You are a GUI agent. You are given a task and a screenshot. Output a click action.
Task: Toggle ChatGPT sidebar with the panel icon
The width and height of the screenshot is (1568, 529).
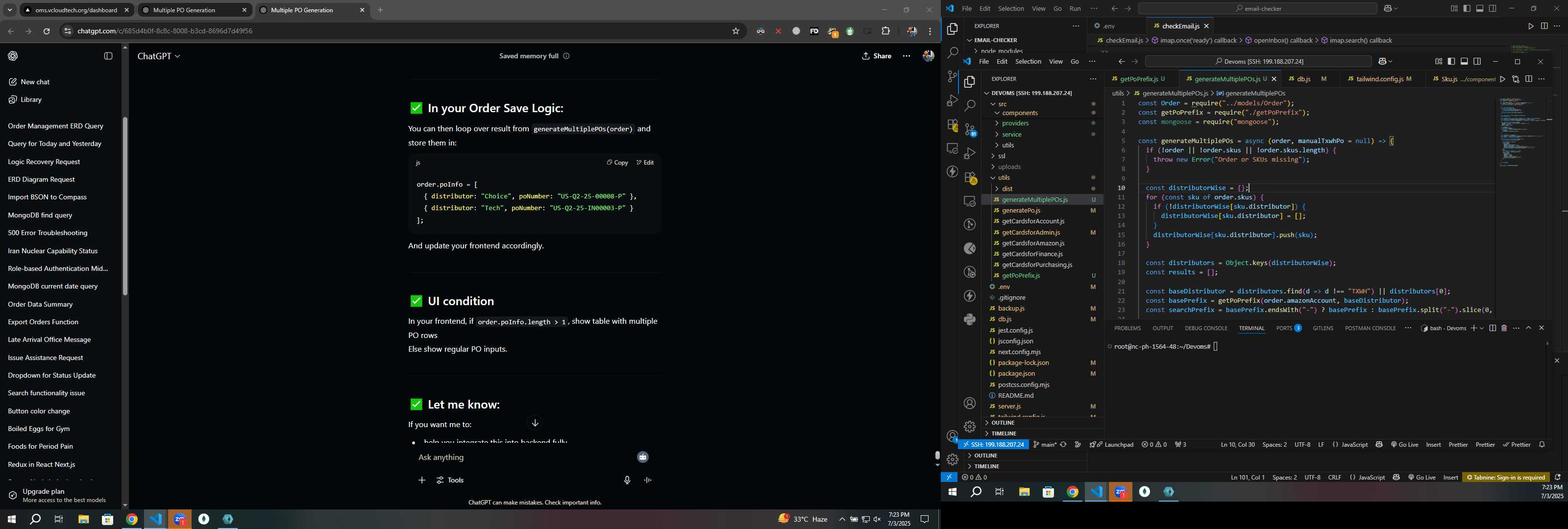[x=108, y=56]
